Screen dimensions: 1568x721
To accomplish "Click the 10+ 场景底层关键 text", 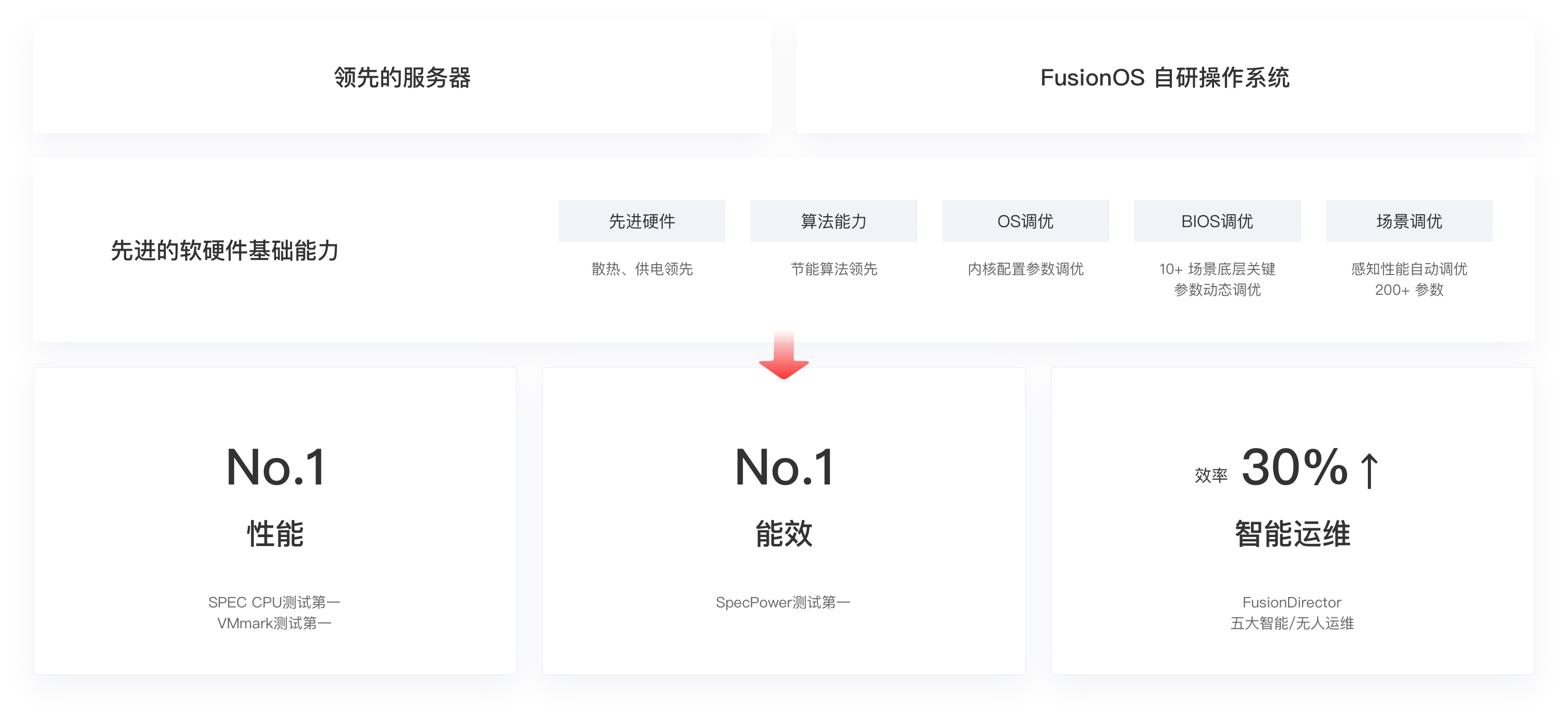I will [x=1217, y=269].
